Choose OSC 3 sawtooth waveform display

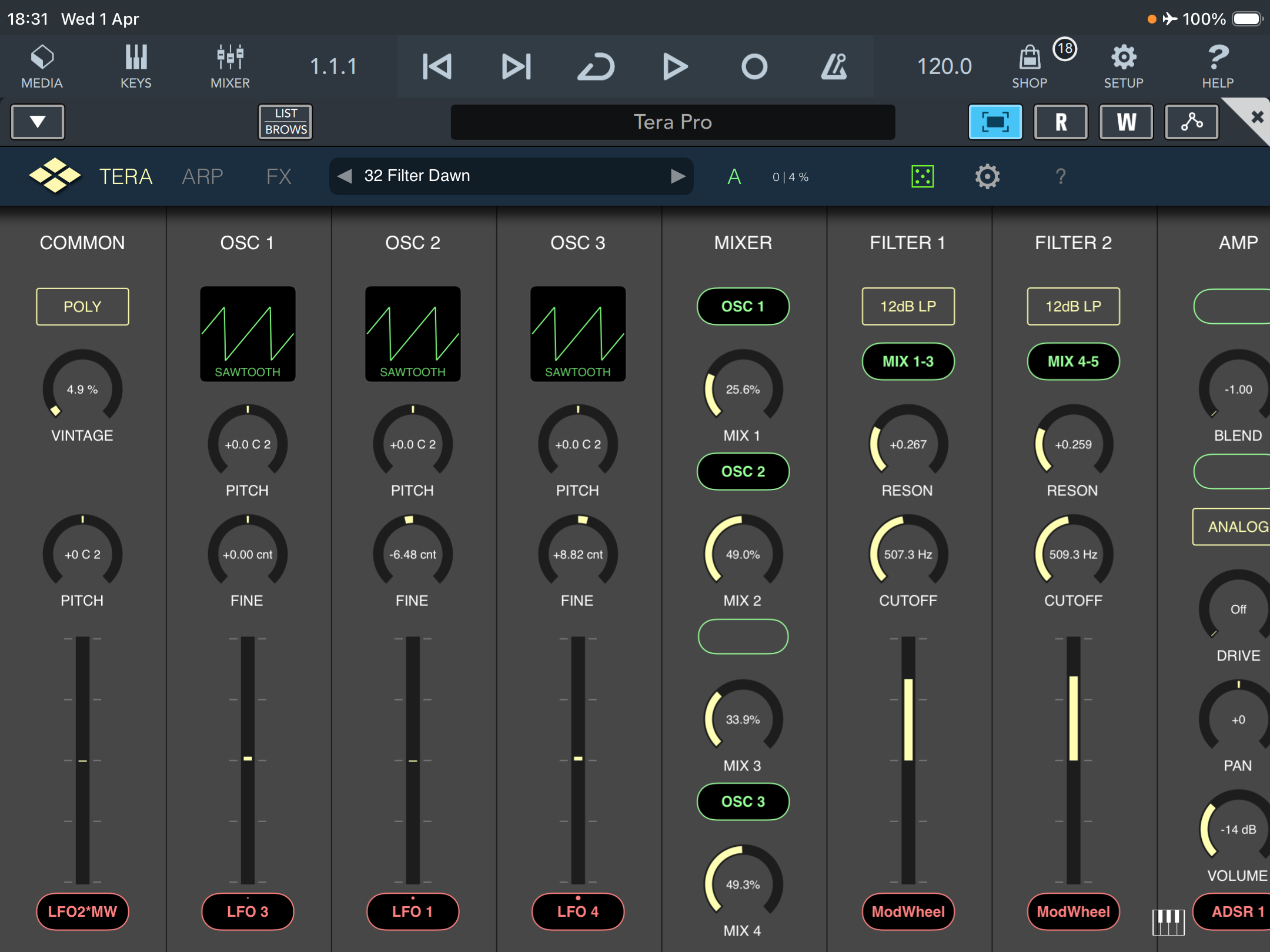(578, 334)
